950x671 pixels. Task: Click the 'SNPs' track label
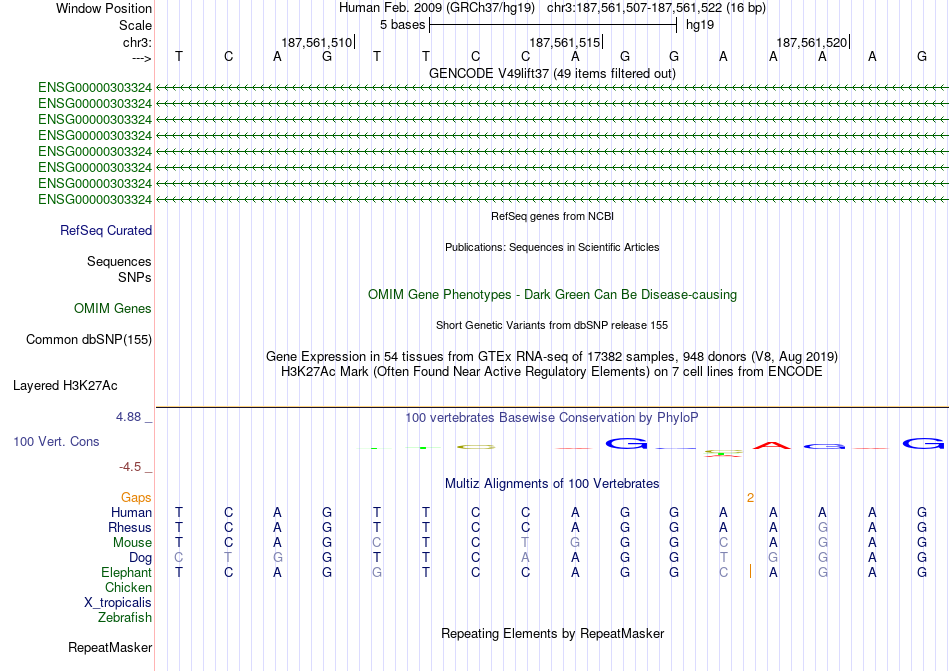135,277
